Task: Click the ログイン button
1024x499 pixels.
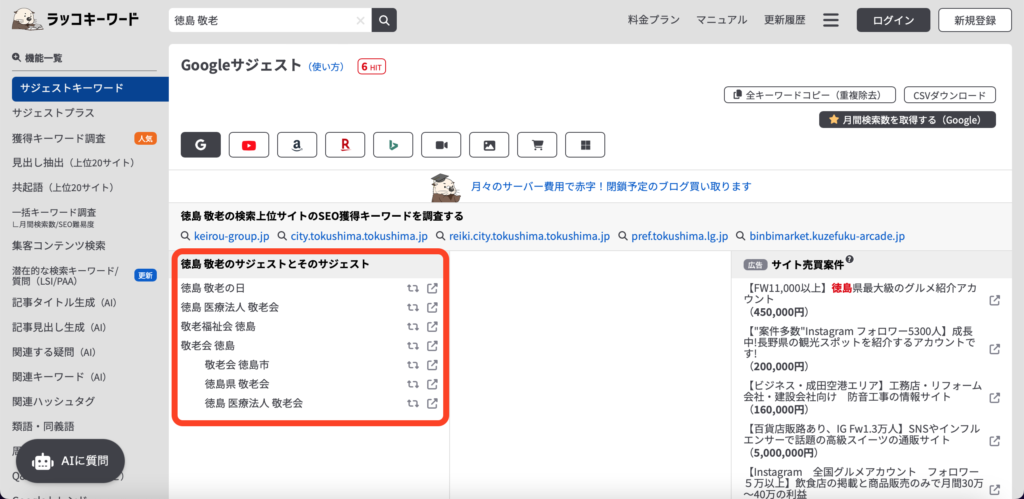Action: point(893,20)
